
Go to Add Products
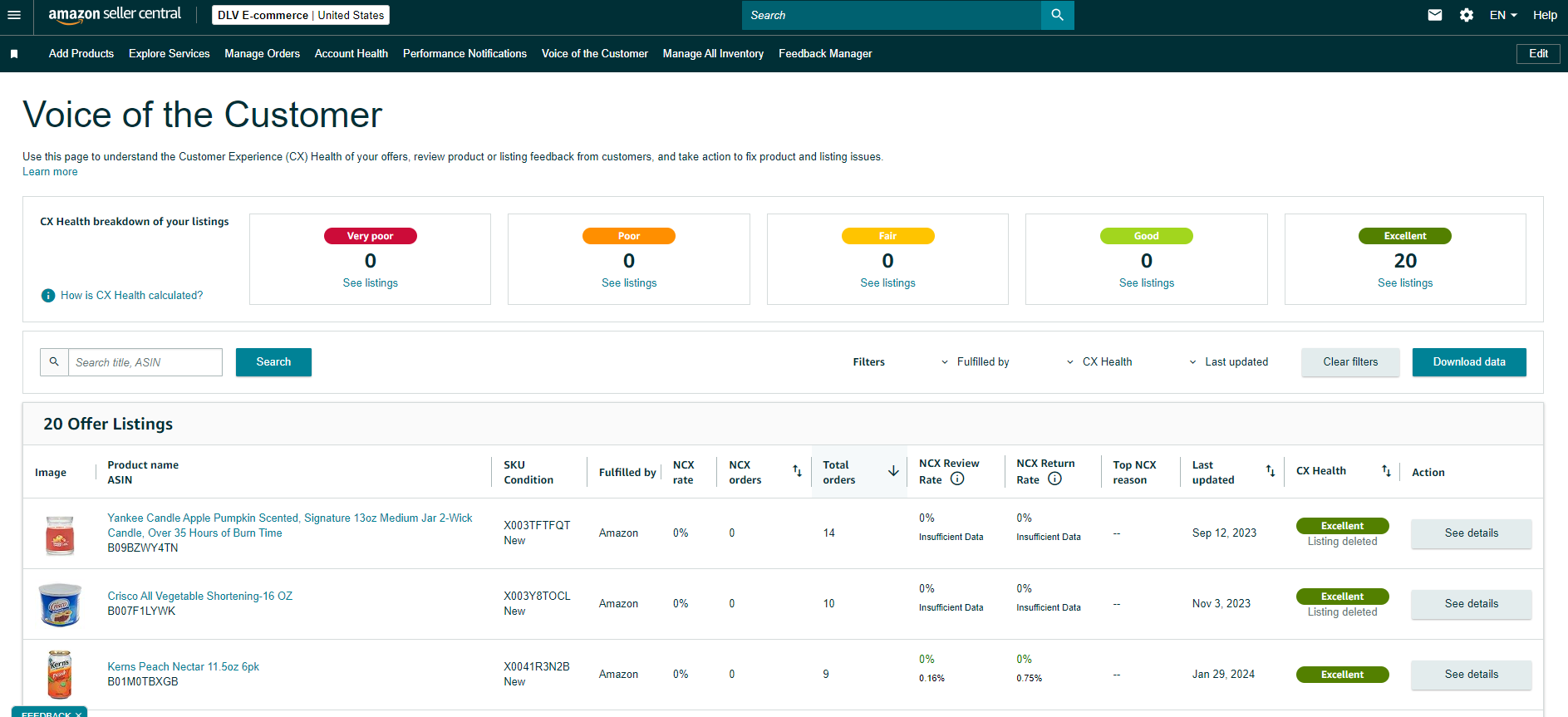[81, 54]
